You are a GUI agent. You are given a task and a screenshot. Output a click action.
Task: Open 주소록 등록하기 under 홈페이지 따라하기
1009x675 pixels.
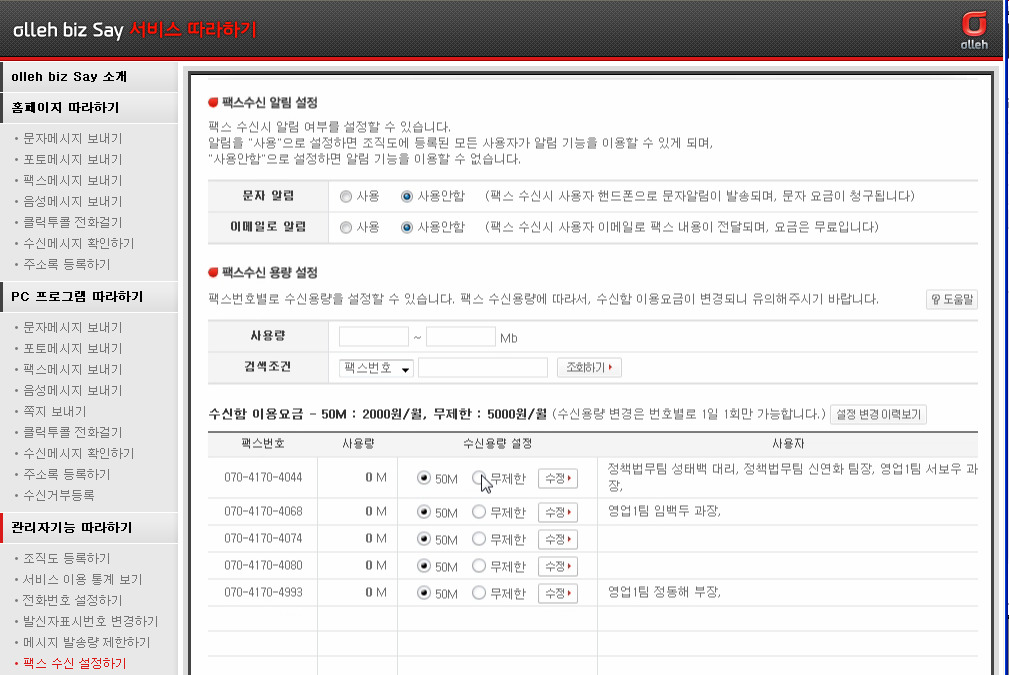coord(67,264)
